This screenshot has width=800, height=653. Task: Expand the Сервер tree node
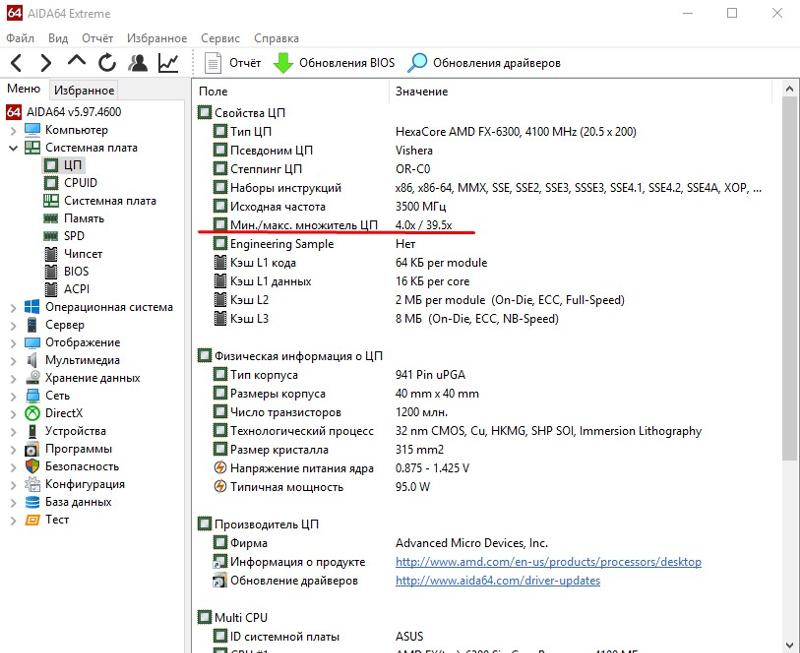tap(13, 325)
